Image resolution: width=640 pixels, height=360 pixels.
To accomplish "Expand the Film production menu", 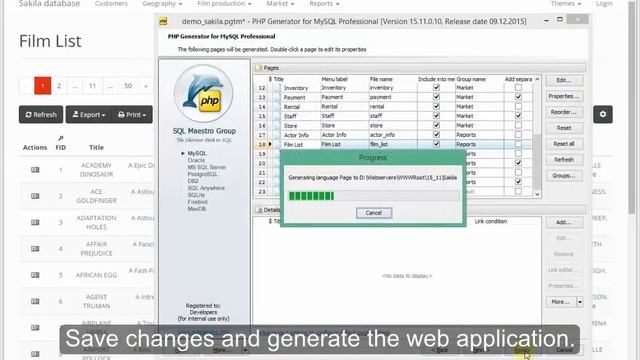I will [224, 4].
